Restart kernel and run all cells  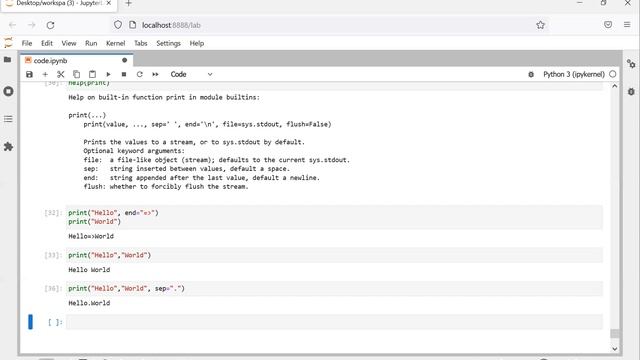[x=156, y=74]
